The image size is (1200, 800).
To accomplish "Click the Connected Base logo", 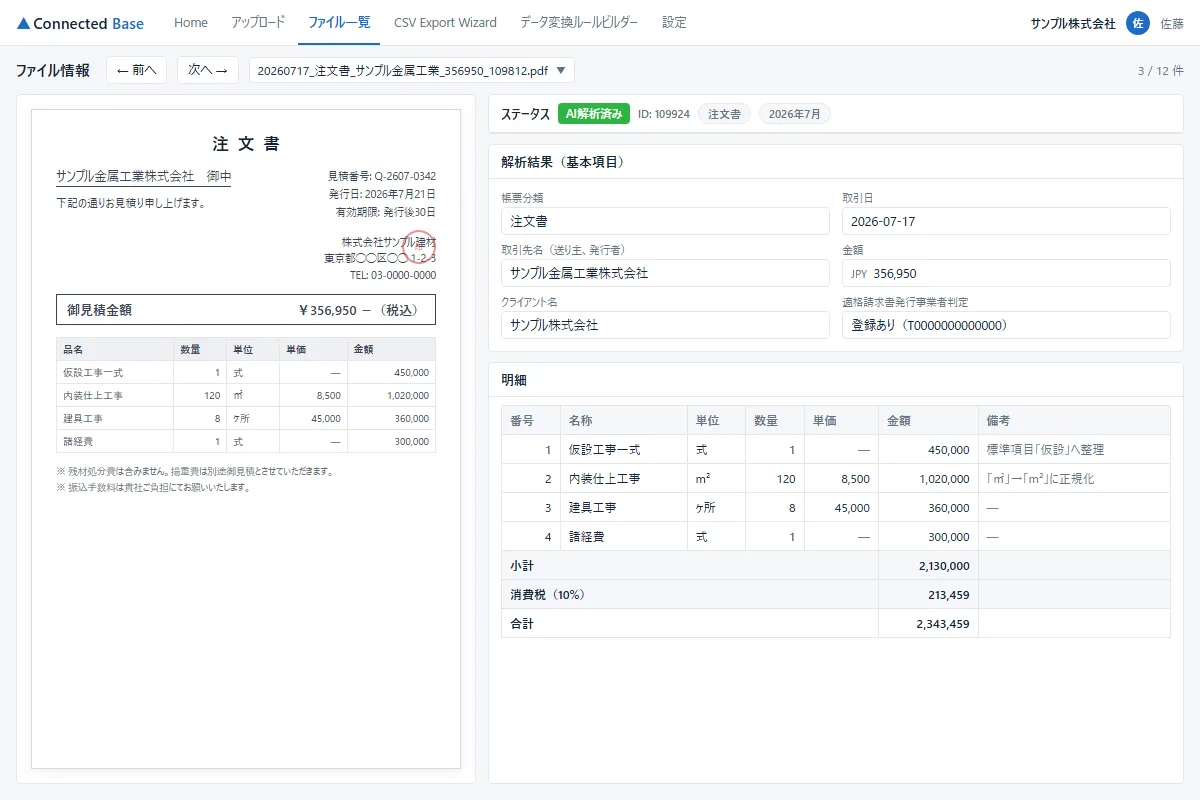I will [x=81, y=23].
